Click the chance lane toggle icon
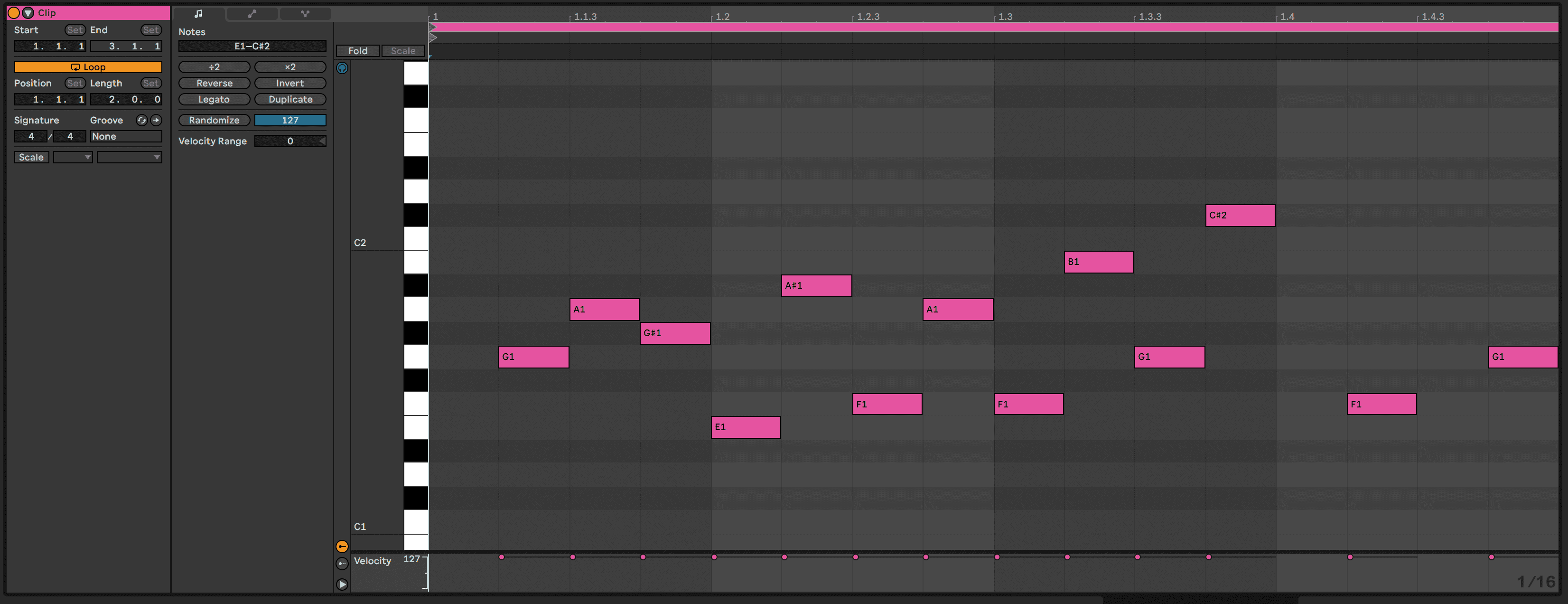The width and height of the screenshot is (1568, 604). (342, 564)
